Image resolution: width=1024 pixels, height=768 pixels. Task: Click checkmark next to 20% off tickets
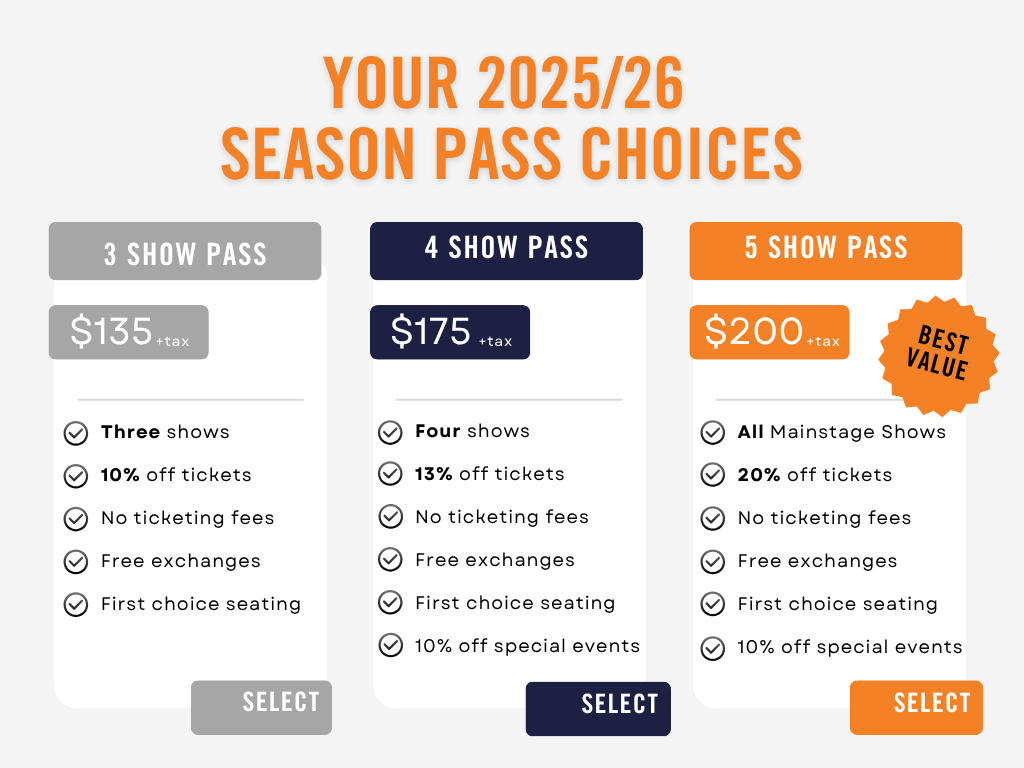pyautogui.click(x=712, y=475)
